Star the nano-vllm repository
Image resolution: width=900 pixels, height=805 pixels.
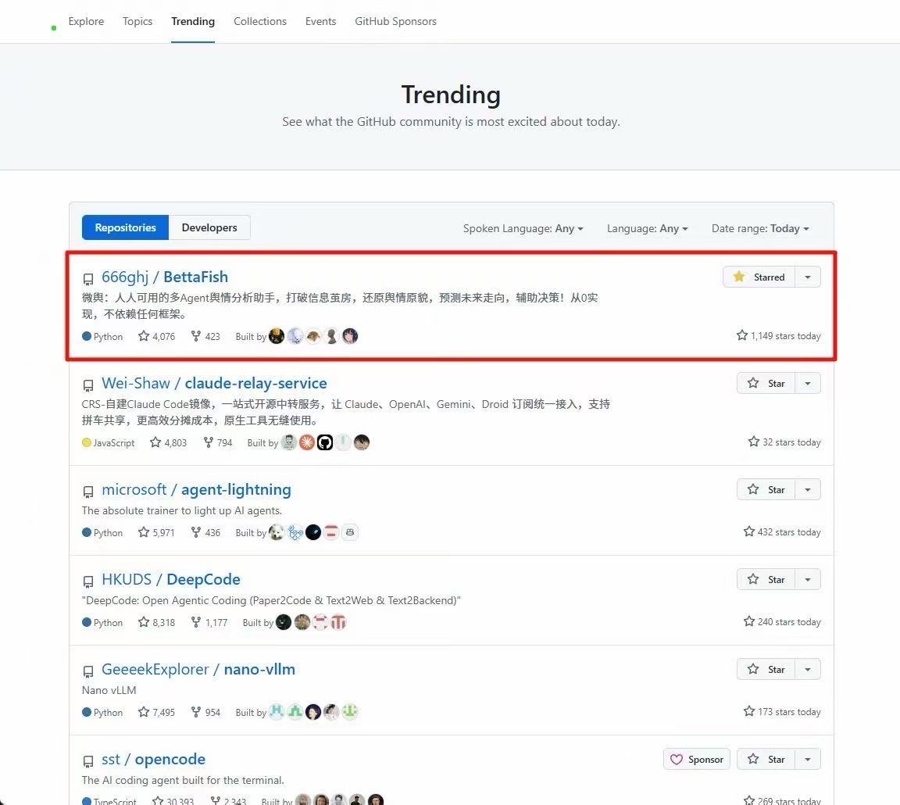pyautogui.click(x=766, y=669)
